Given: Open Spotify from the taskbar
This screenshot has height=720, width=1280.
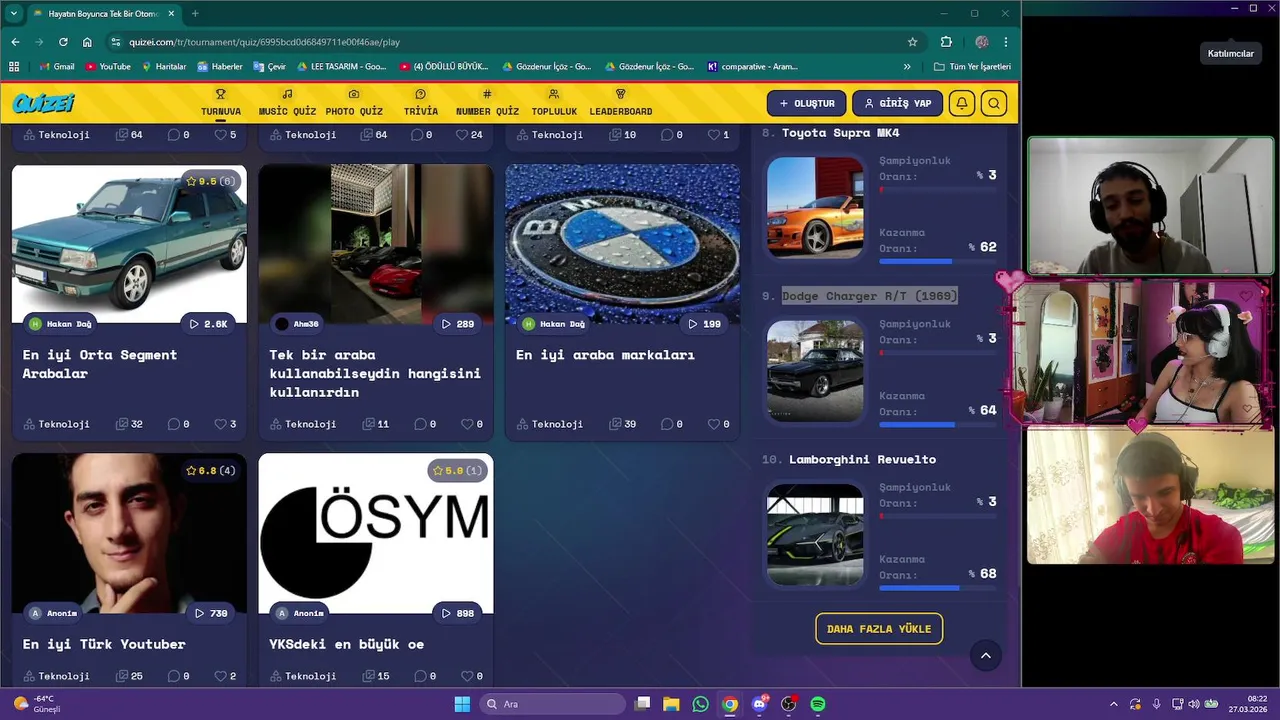Looking at the screenshot, I should coord(818,704).
